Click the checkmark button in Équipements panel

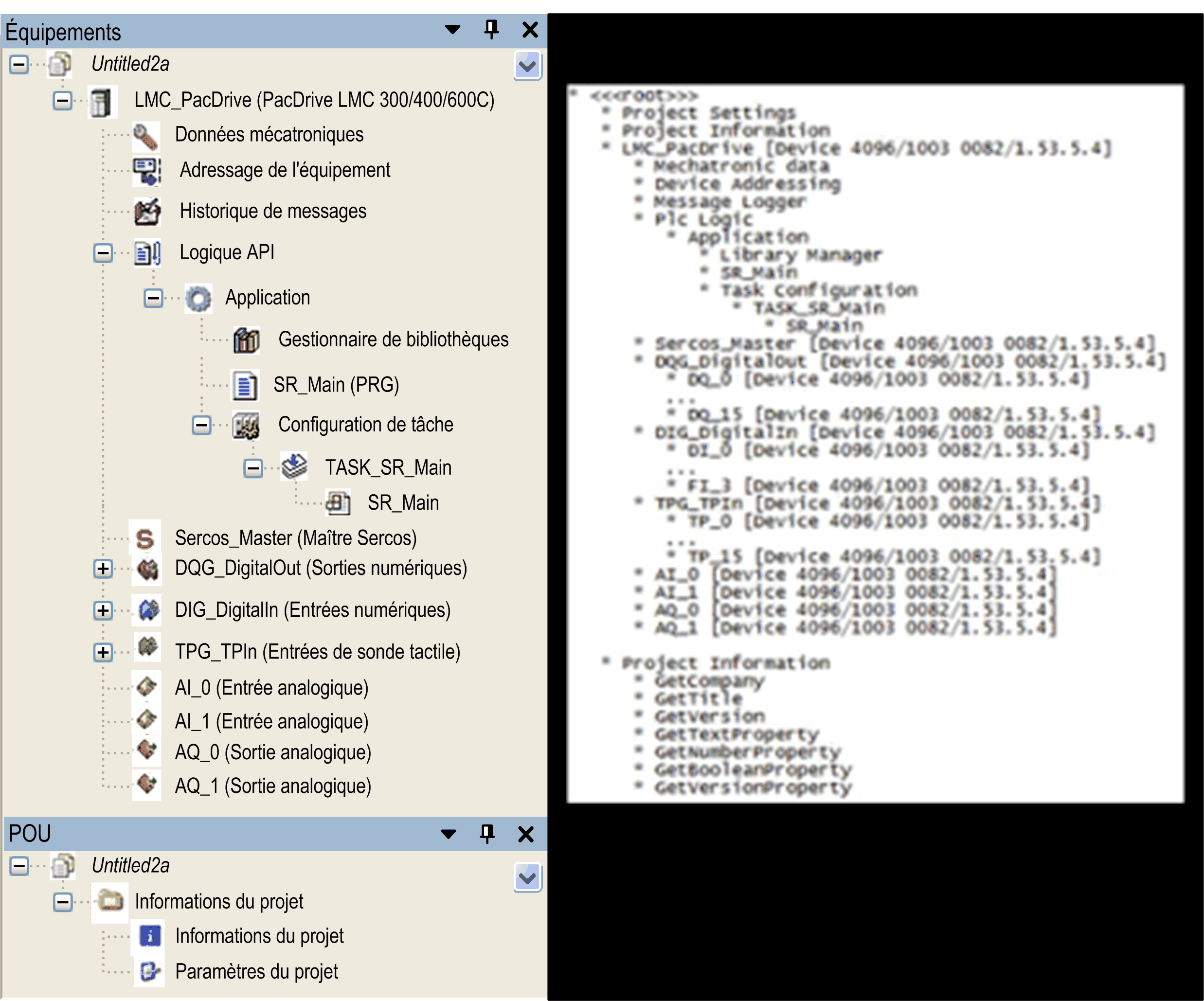pyautogui.click(x=528, y=66)
